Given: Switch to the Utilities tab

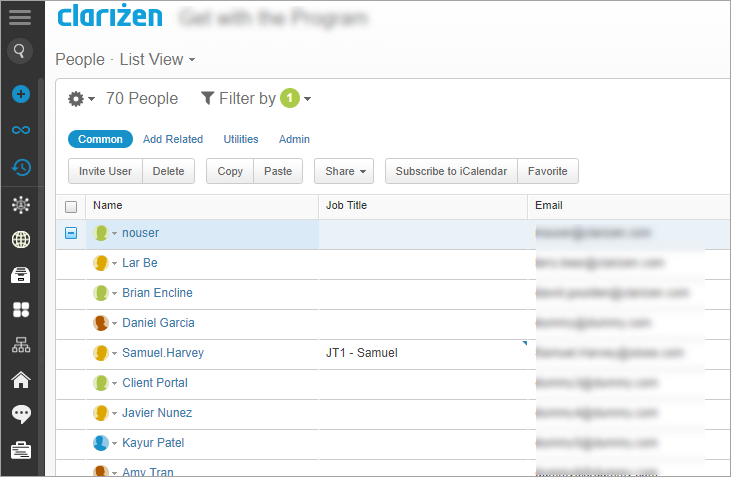Looking at the screenshot, I should pyautogui.click(x=241, y=139).
